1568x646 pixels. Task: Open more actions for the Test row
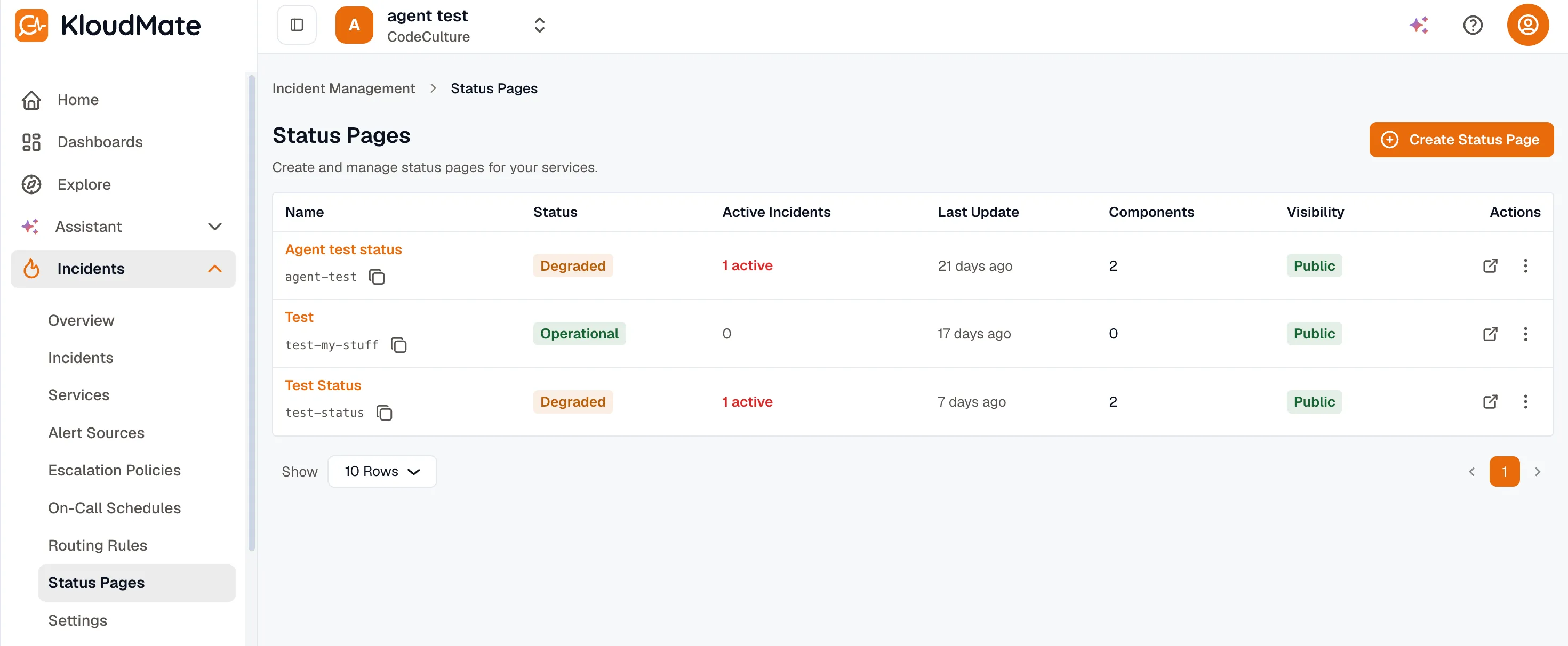pos(1525,333)
